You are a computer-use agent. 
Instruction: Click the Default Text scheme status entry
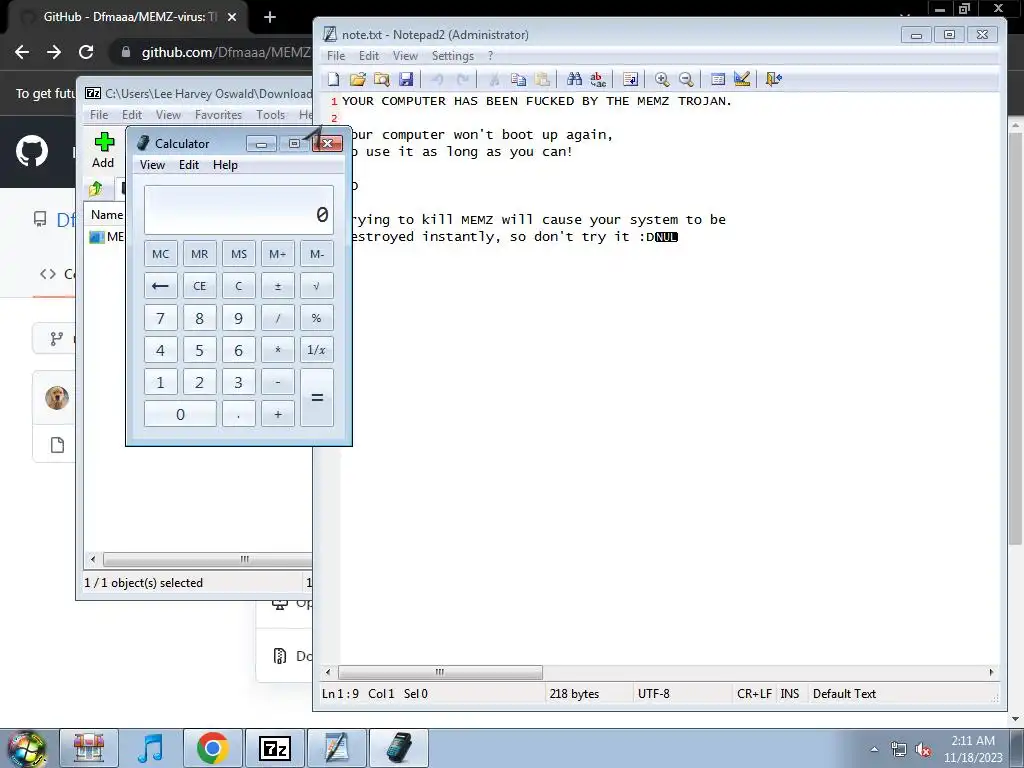[844, 694]
